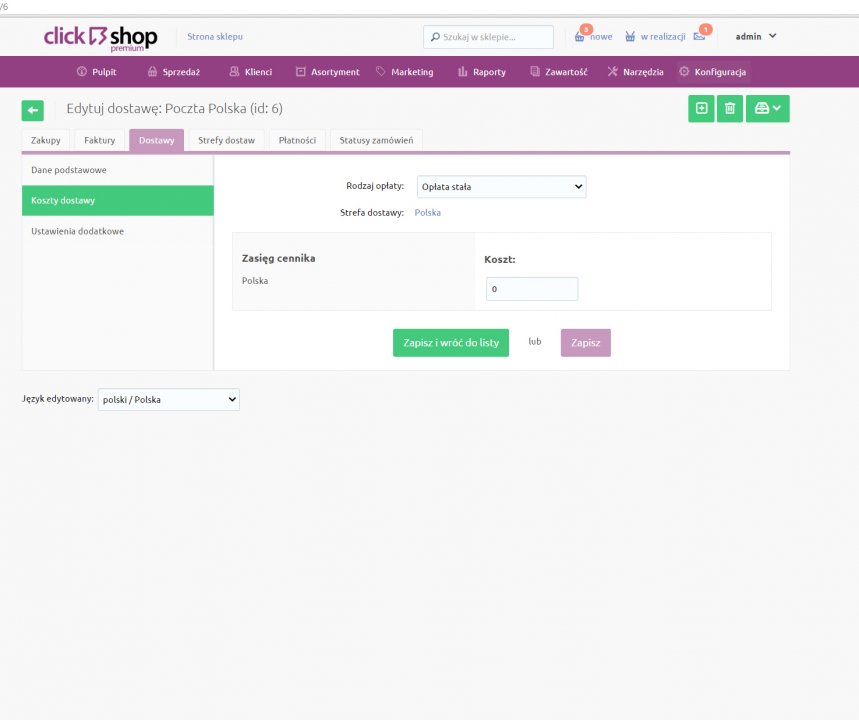
Task: Select Dane podstawowe in the sidebar
Action: 118,170
